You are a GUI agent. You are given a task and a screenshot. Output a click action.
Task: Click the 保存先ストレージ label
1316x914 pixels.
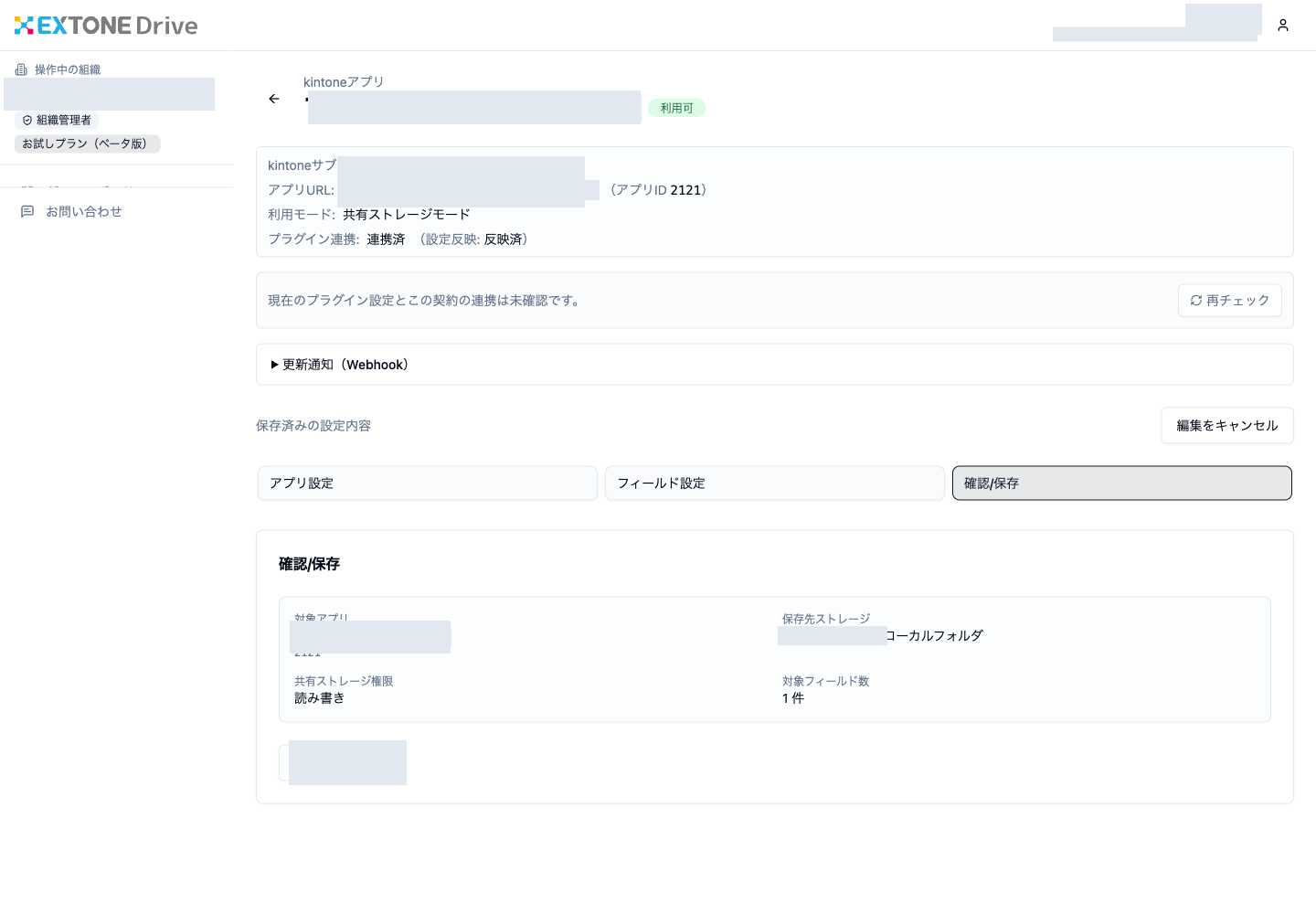pyautogui.click(x=826, y=619)
